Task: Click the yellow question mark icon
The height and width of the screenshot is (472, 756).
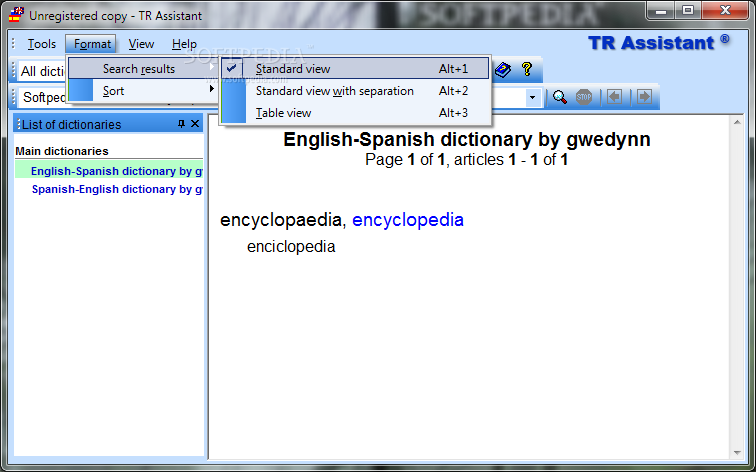Action: click(x=527, y=69)
